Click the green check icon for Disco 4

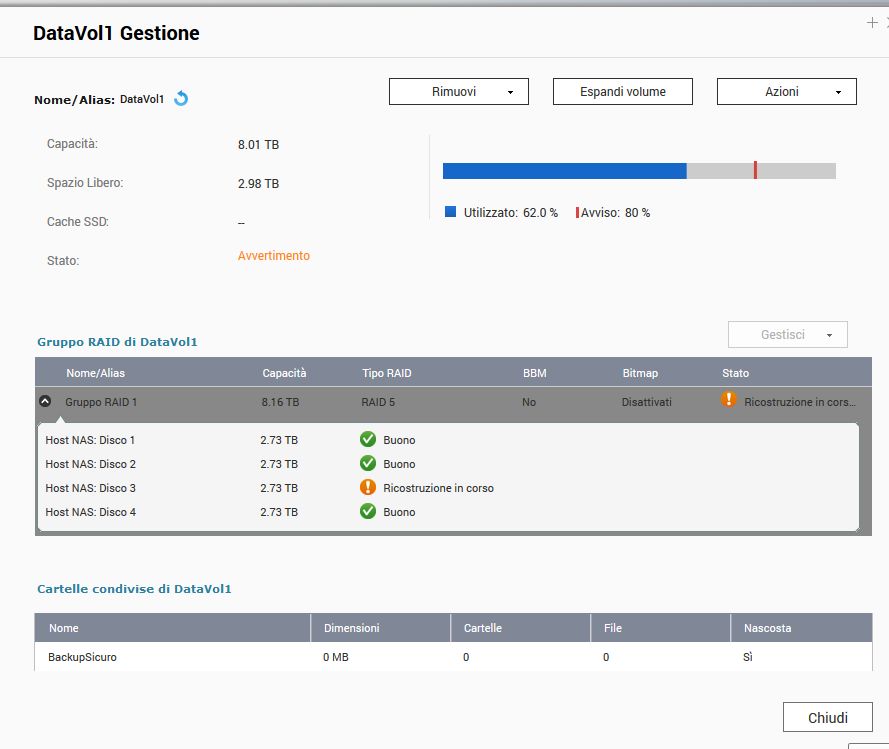pyautogui.click(x=368, y=512)
